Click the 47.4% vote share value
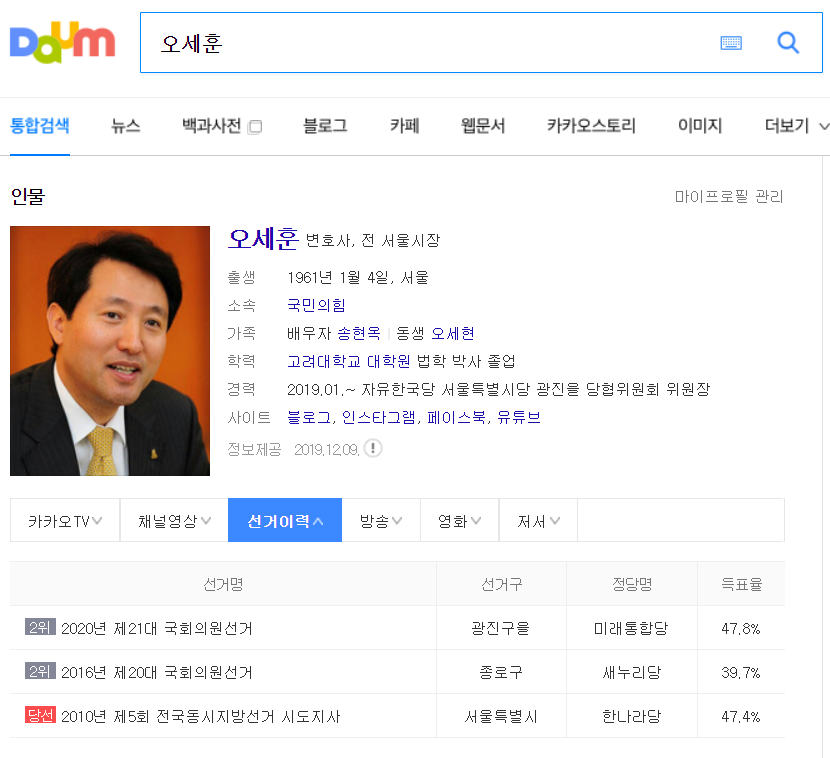Screen dimensions: 830x758 click(741, 716)
